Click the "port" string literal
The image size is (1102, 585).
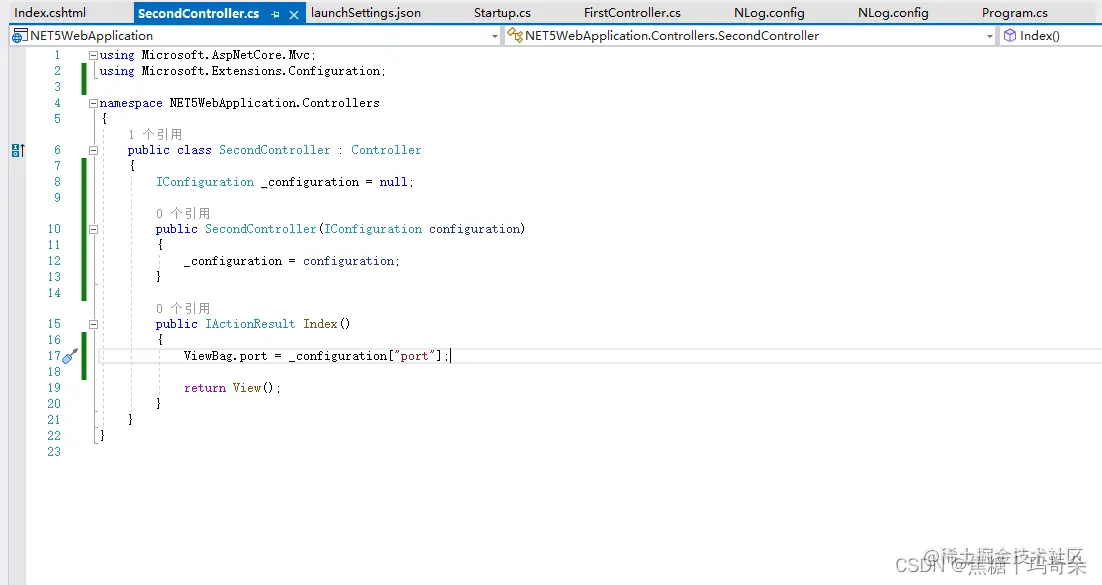click(414, 356)
